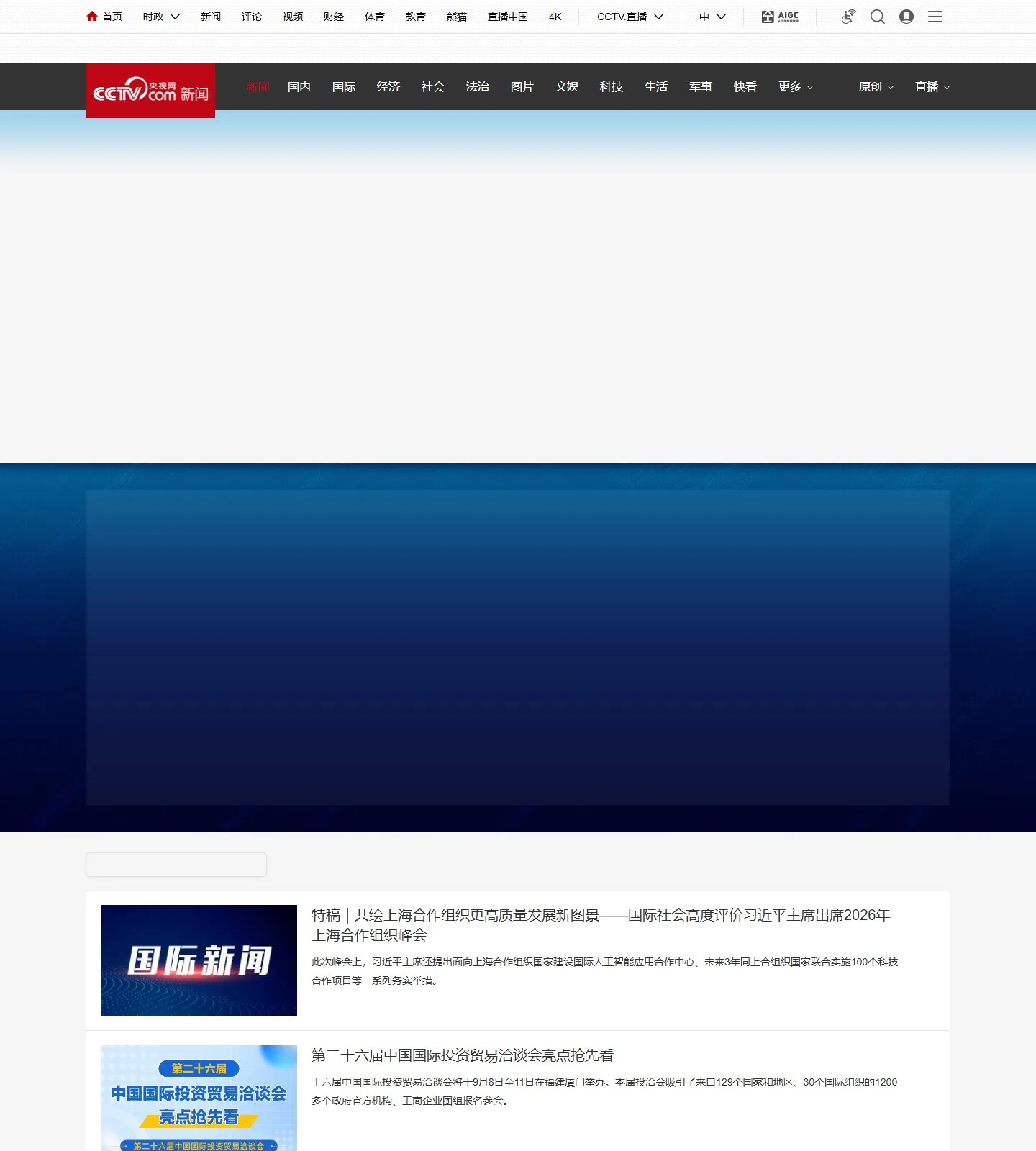This screenshot has width=1036, height=1151.
Task: Click the 熊猫 top link
Action: tap(457, 17)
